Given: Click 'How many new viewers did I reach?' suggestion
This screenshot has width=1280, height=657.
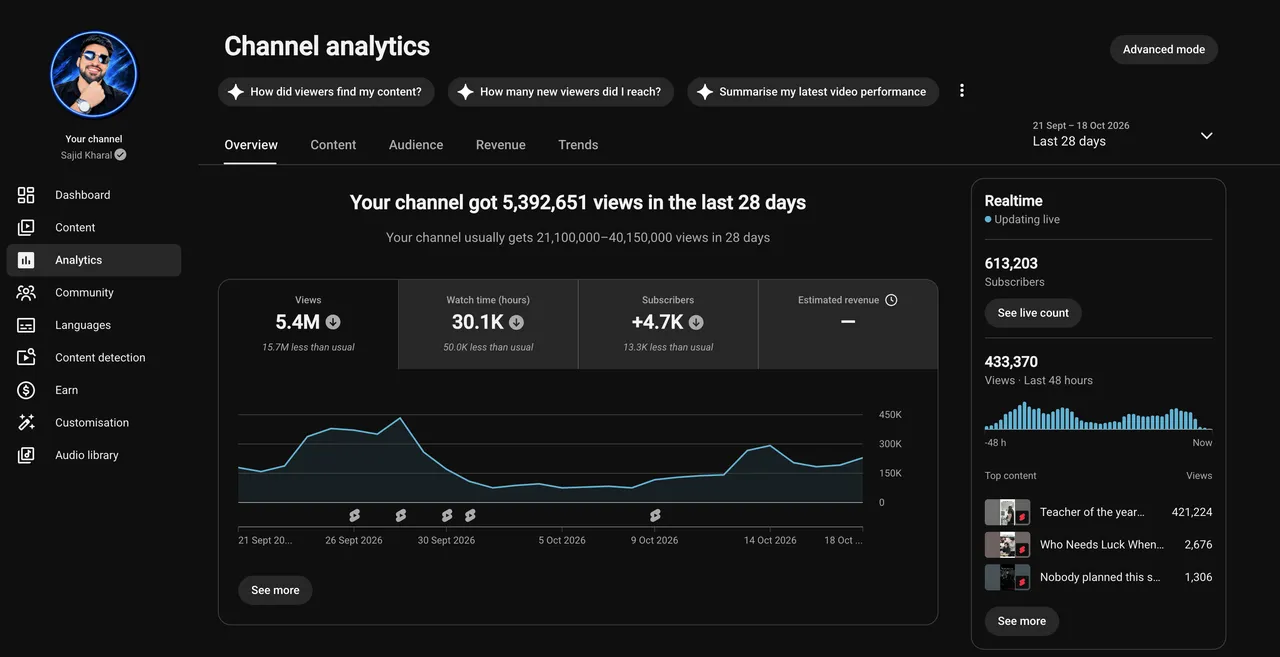Looking at the screenshot, I should [x=561, y=92].
